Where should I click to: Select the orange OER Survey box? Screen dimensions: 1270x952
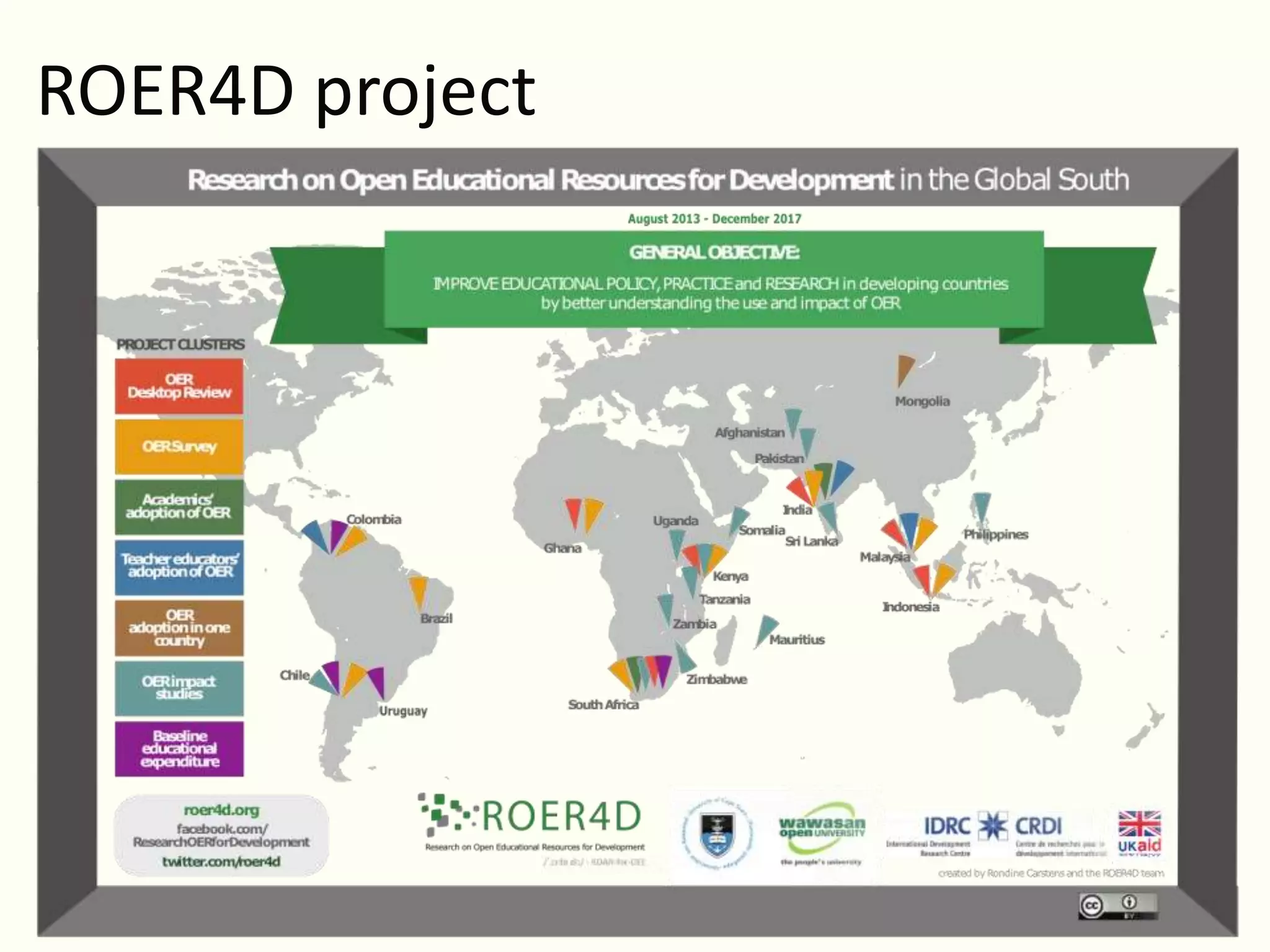coord(179,446)
